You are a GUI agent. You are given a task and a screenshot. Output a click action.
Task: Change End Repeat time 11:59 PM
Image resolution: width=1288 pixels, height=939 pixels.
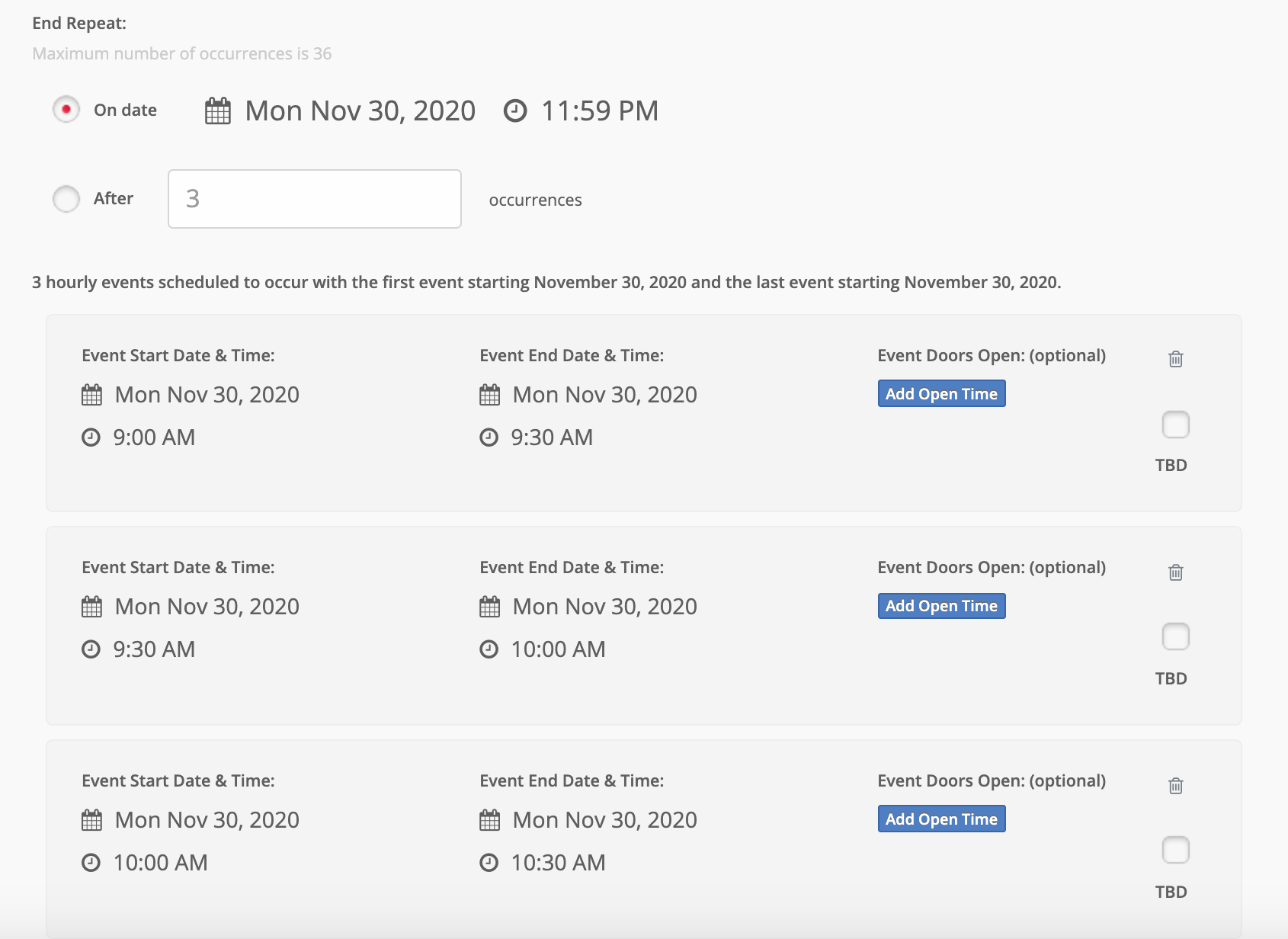(x=600, y=111)
